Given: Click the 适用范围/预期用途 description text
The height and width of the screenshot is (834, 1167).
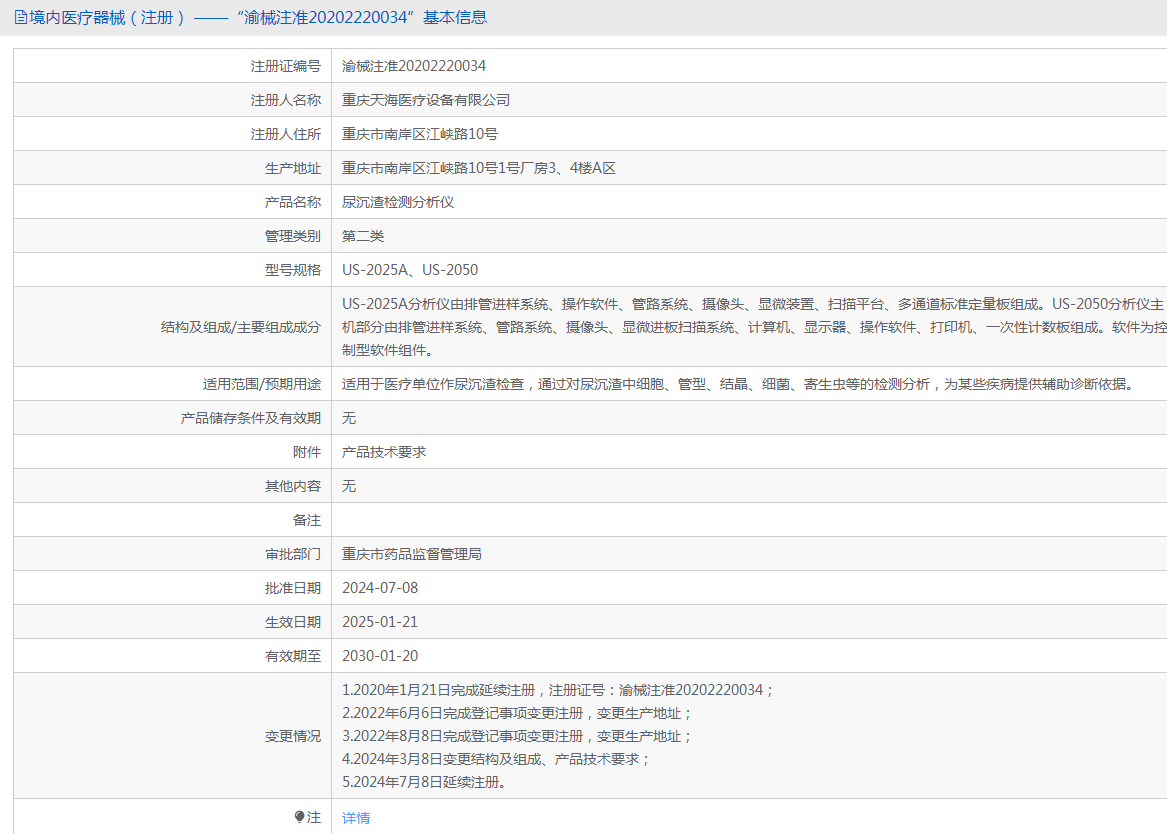Looking at the screenshot, I should [738, 384].
